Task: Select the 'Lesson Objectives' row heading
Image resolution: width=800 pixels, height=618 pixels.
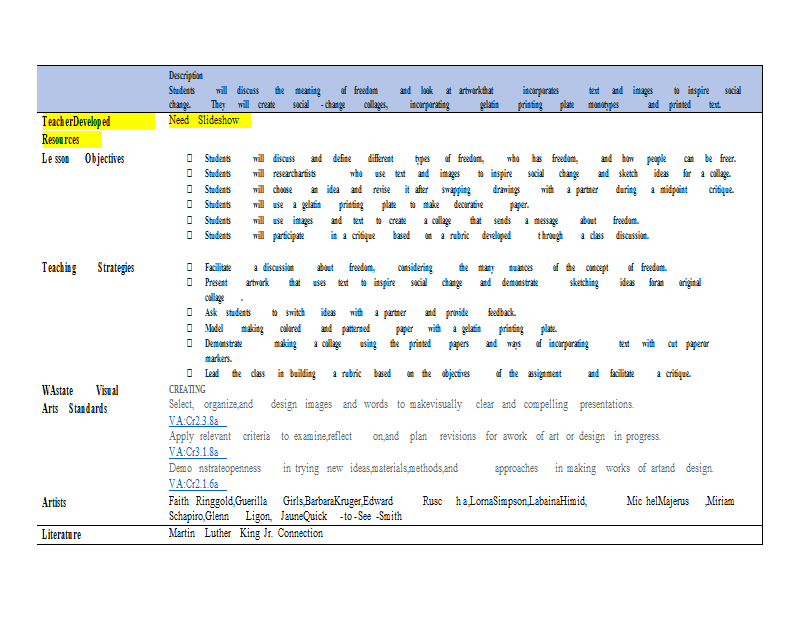Action: pos(83,159)
